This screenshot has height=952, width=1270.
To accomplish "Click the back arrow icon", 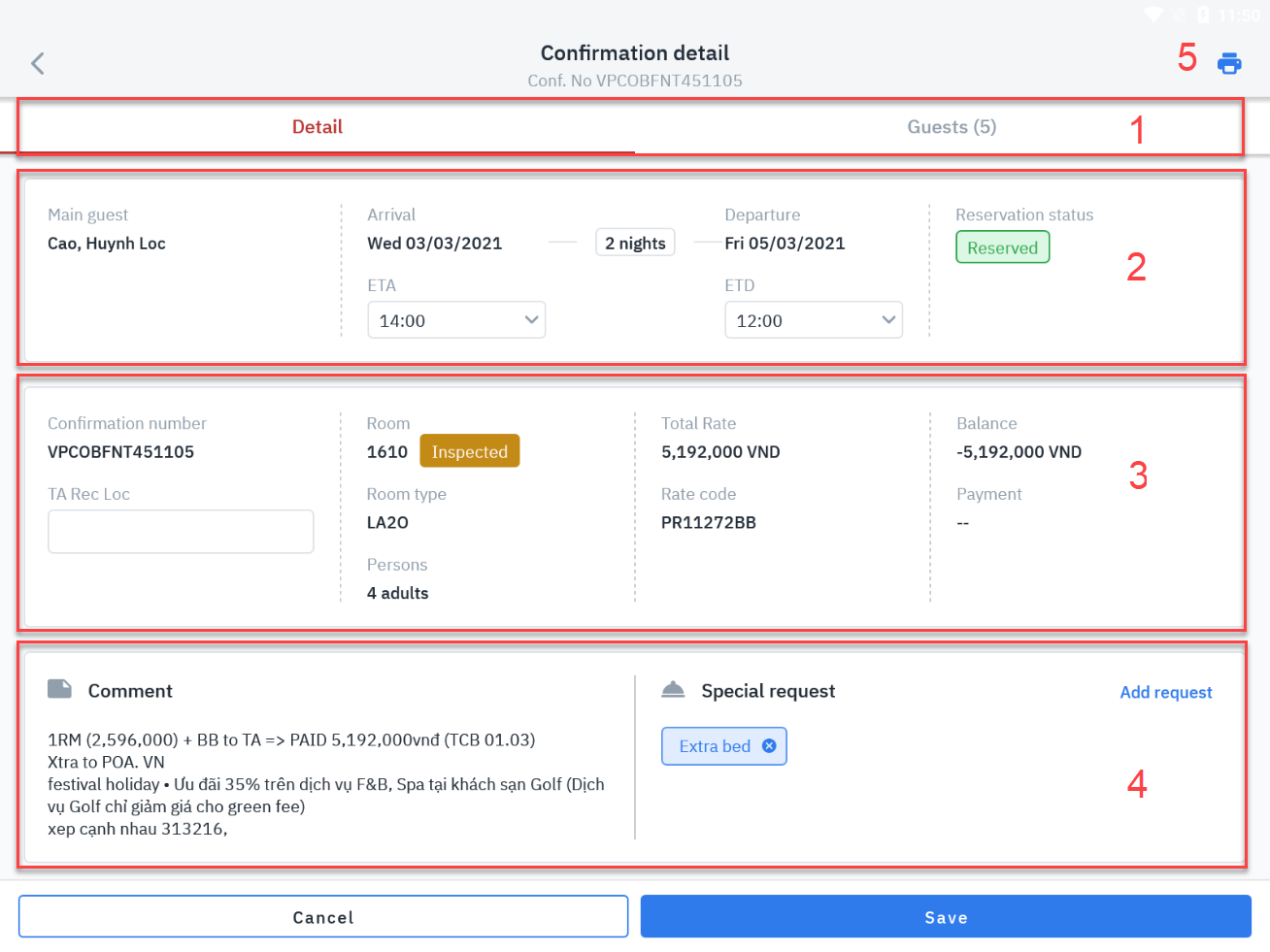I will (x=38, y=64).
